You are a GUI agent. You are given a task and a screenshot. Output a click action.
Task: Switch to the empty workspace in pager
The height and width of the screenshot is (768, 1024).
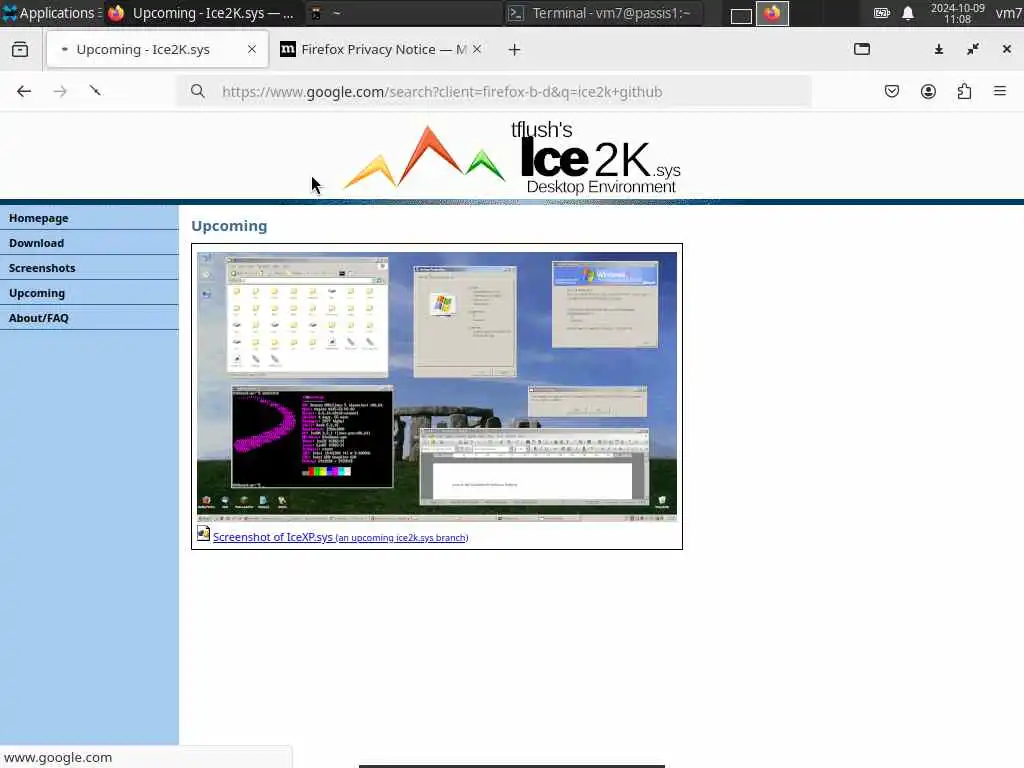tap(741, 16)
